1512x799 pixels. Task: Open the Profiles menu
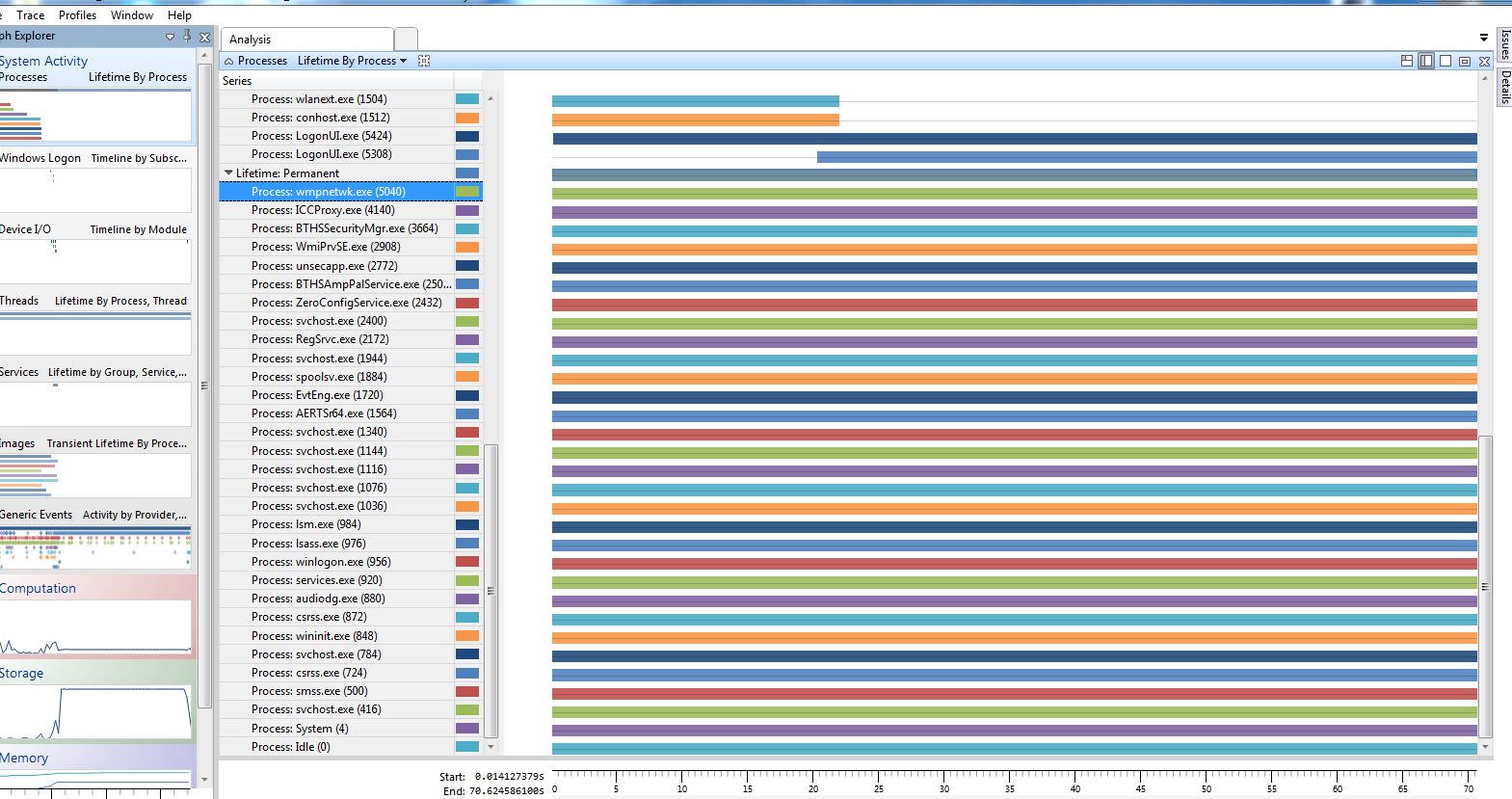click(x=77, y=15)
